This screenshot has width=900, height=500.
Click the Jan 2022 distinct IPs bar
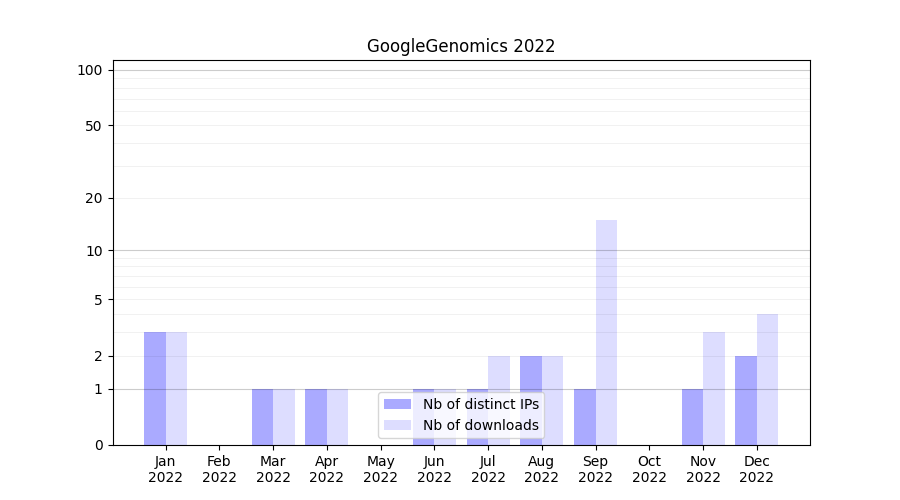(x=155, y=388)
